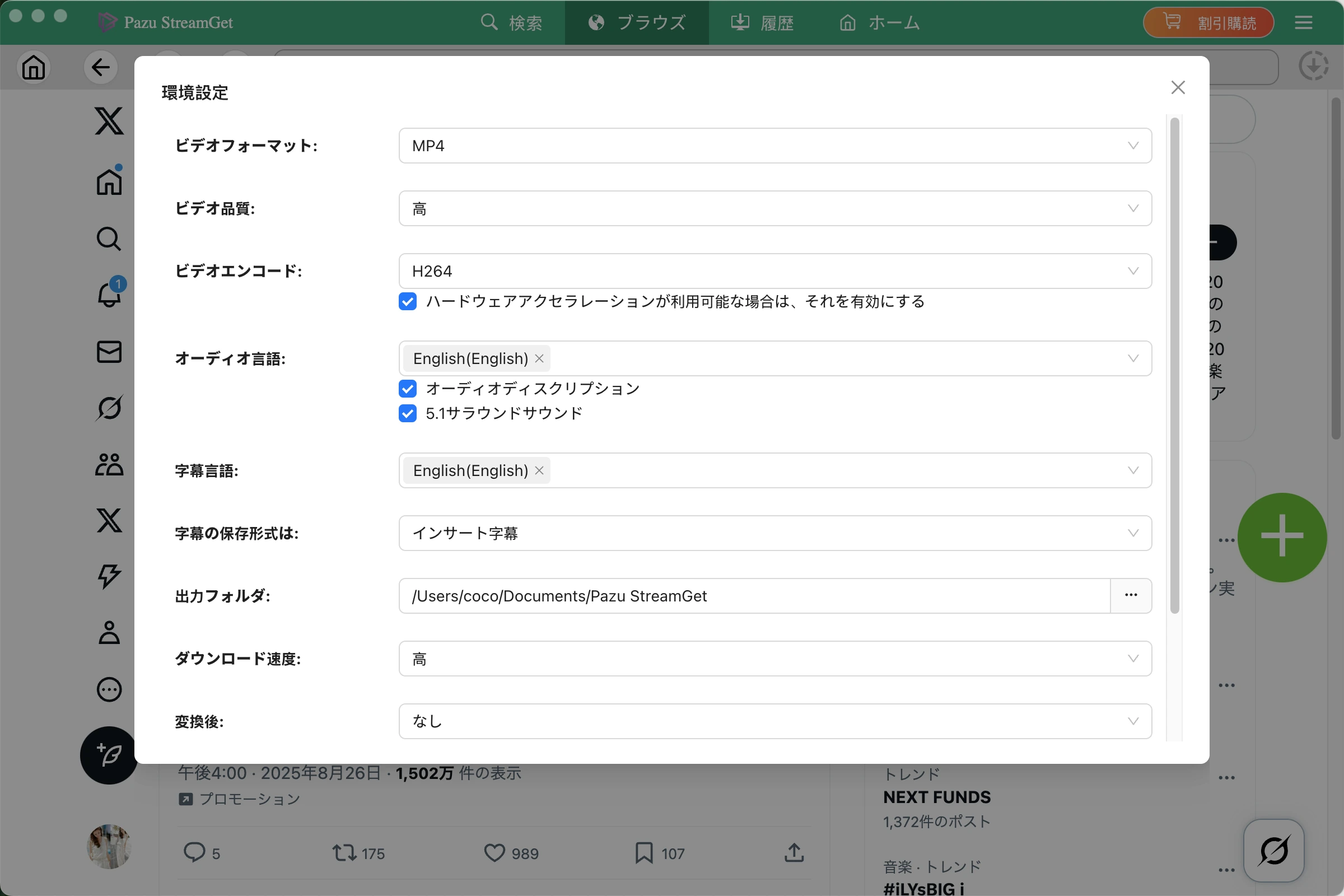Open notifications bell icon

click(109, 293)
